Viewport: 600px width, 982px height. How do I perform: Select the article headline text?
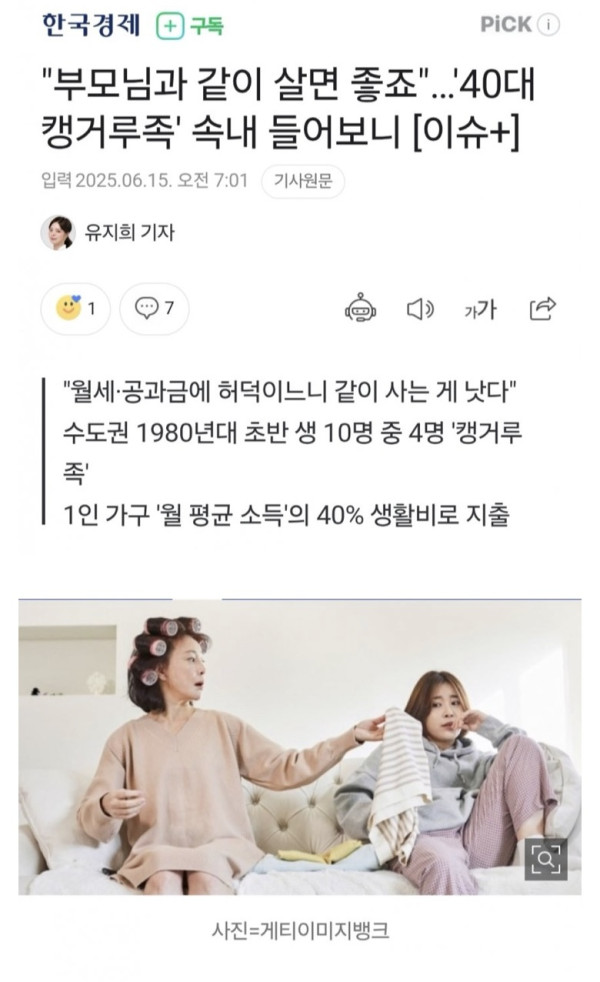click(x=289, y=108)
